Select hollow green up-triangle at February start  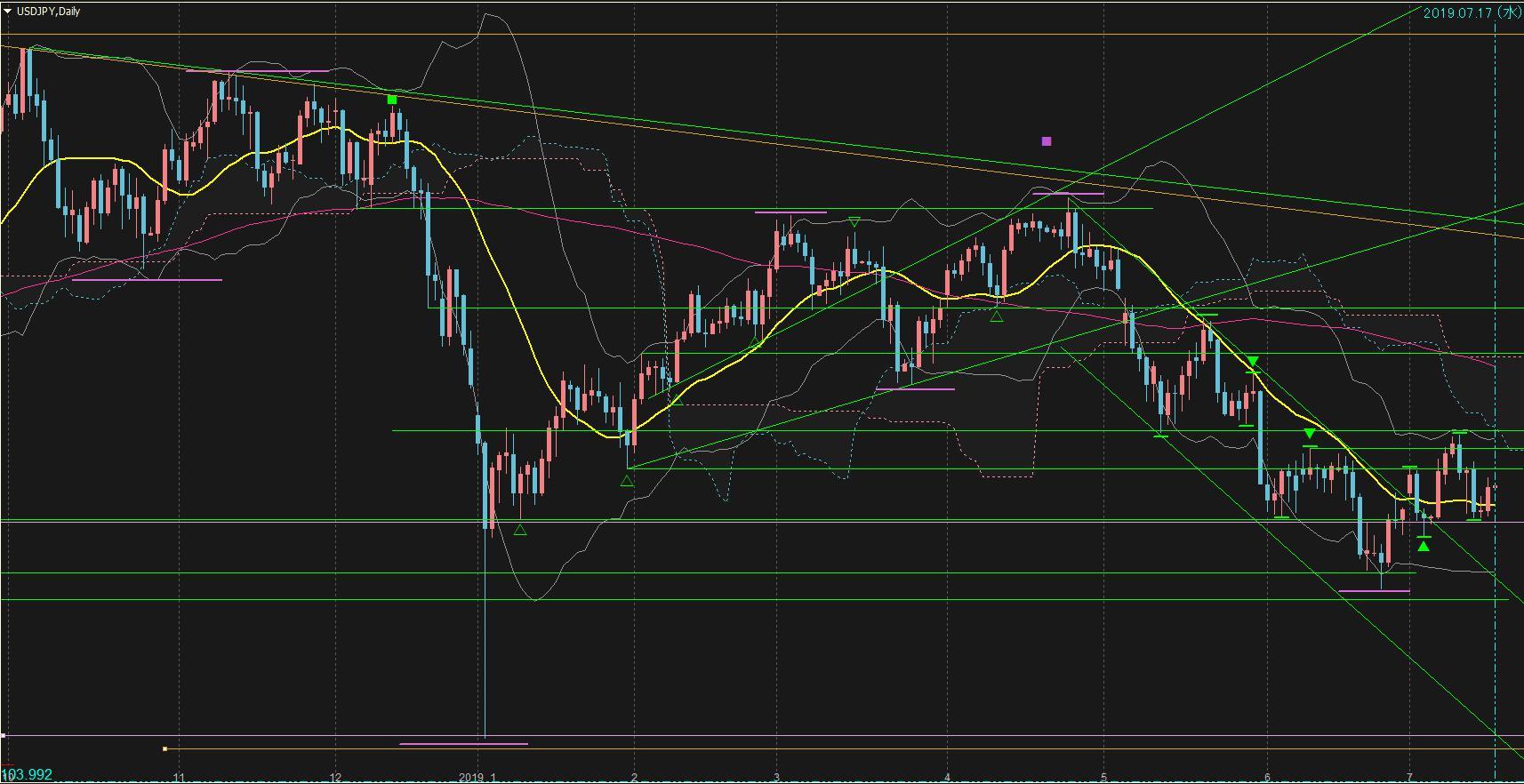(627, 481)
